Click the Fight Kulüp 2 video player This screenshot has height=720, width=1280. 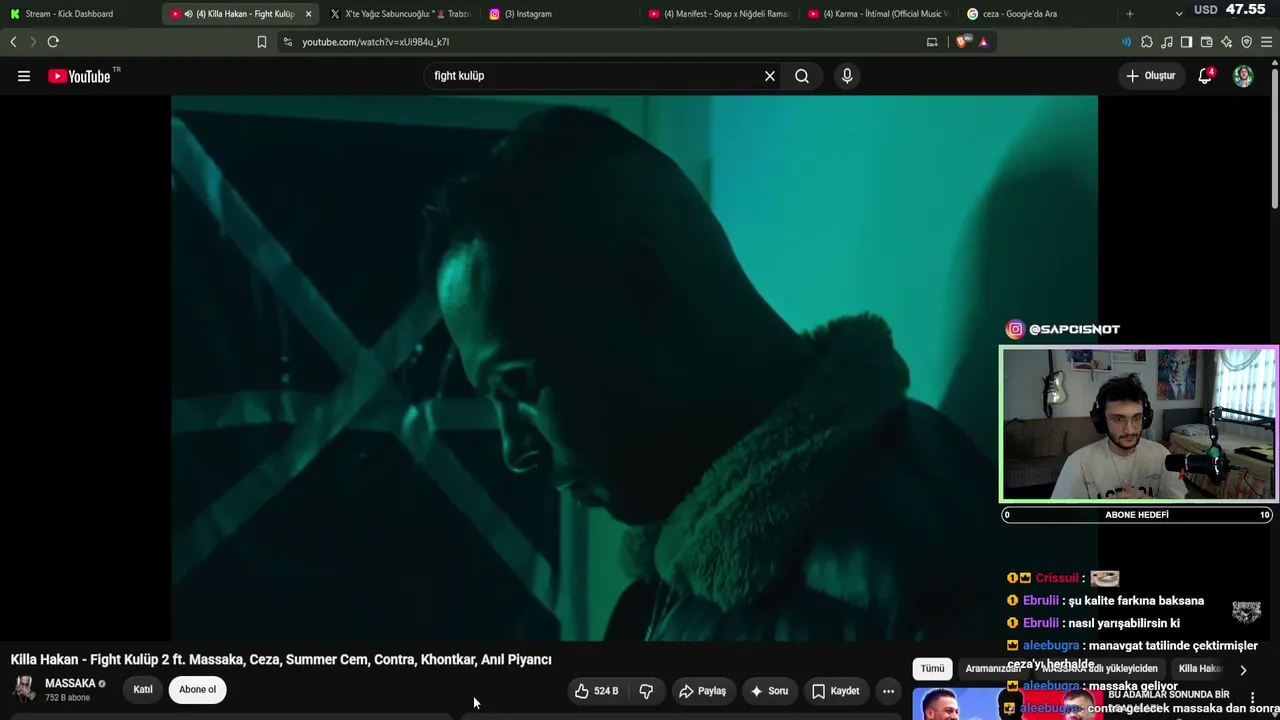634,368
